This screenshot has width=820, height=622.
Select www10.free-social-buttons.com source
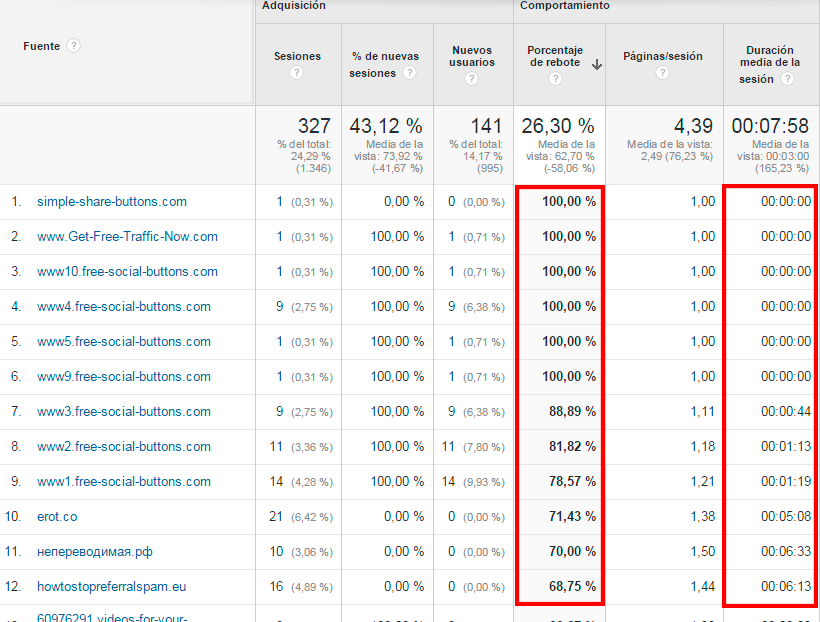point(127,272)
